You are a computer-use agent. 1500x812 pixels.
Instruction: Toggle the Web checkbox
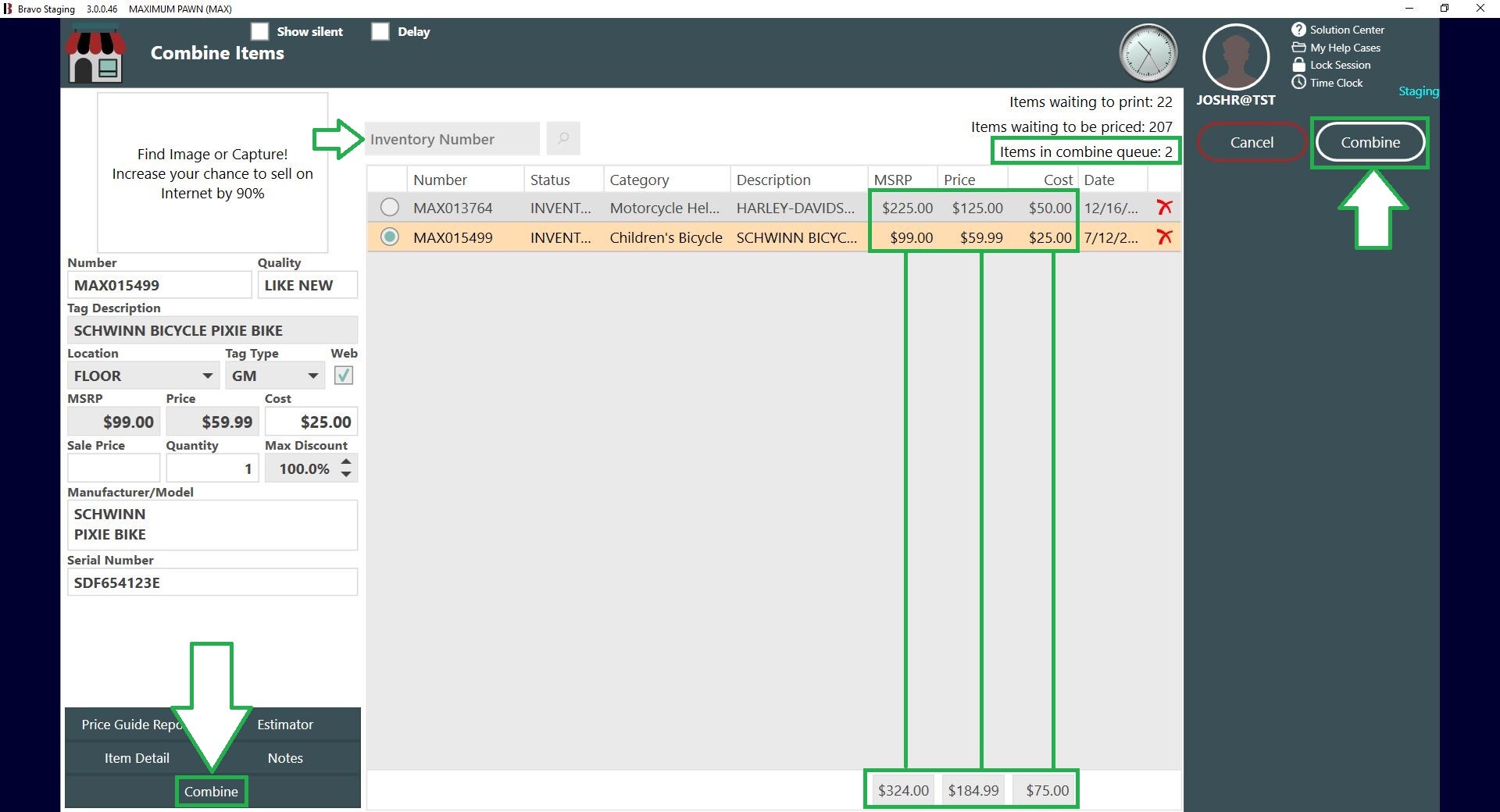click(x=344, y=376)
